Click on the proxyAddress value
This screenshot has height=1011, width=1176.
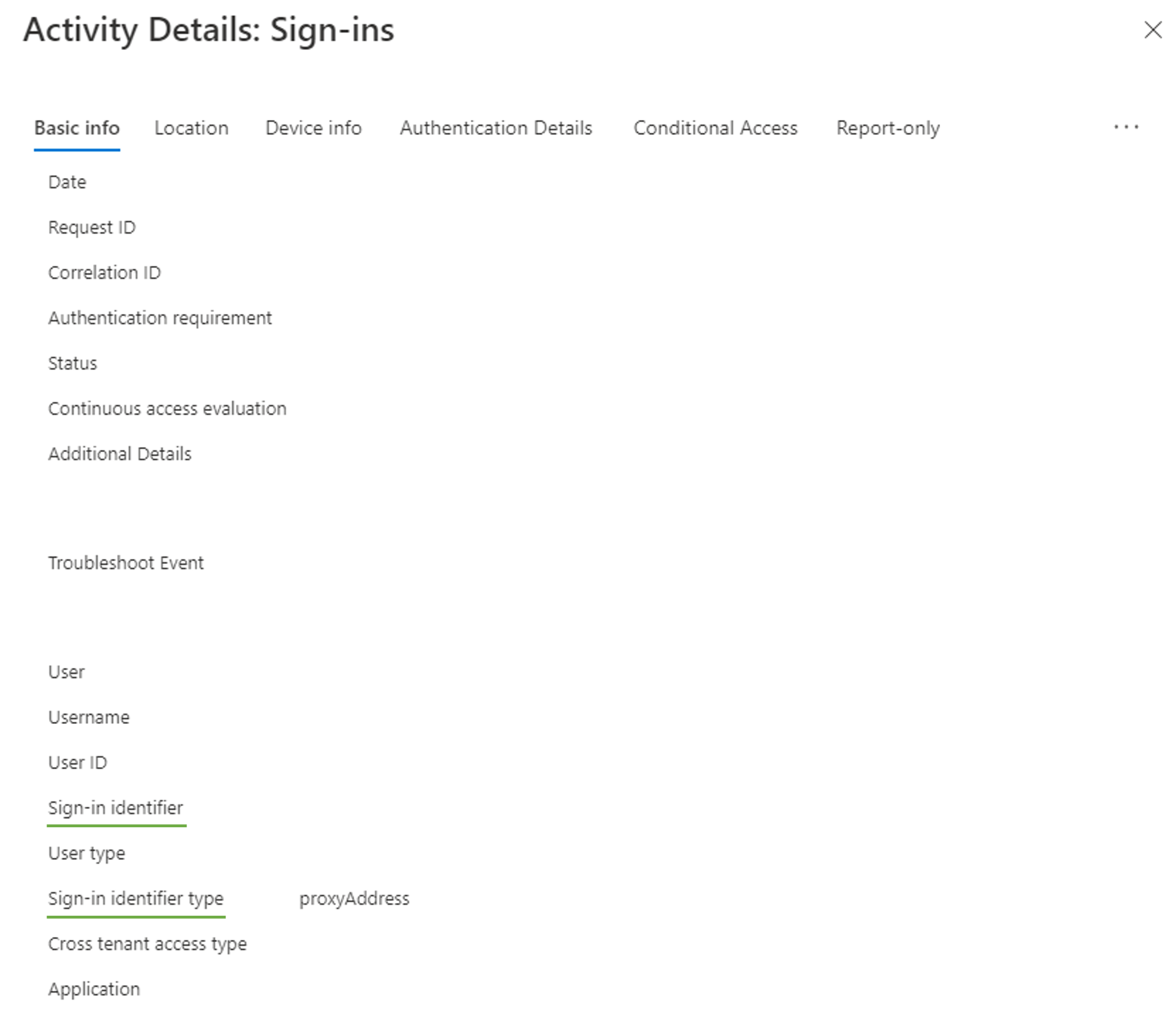point(352,898)
